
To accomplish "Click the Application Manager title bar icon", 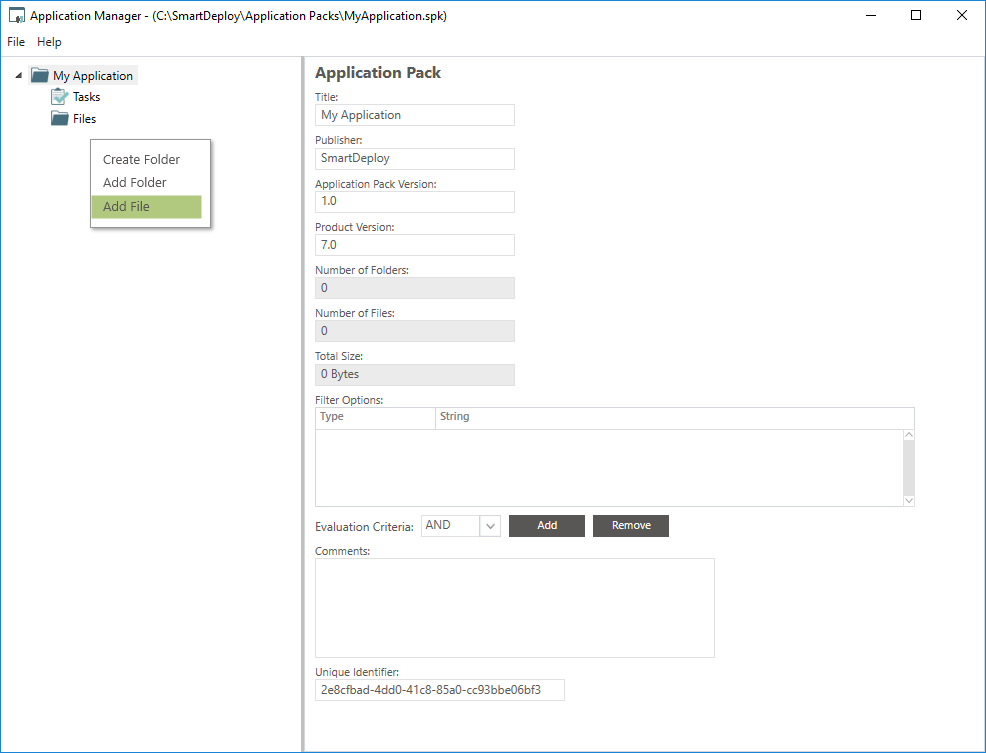I will pyautogui.click(x=16, y=16).
